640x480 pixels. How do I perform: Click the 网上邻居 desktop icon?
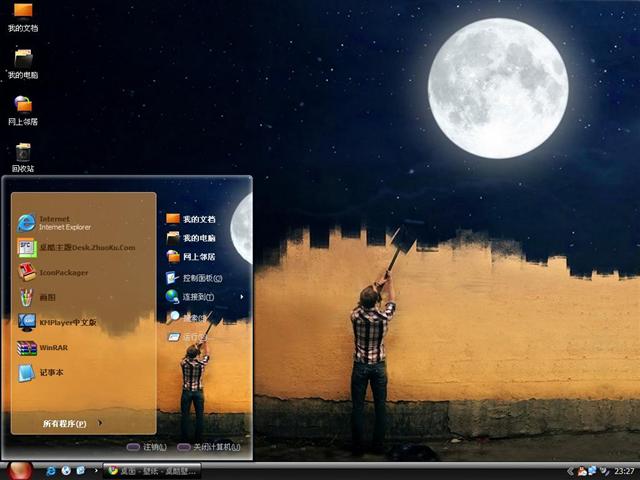coord(23,108)
